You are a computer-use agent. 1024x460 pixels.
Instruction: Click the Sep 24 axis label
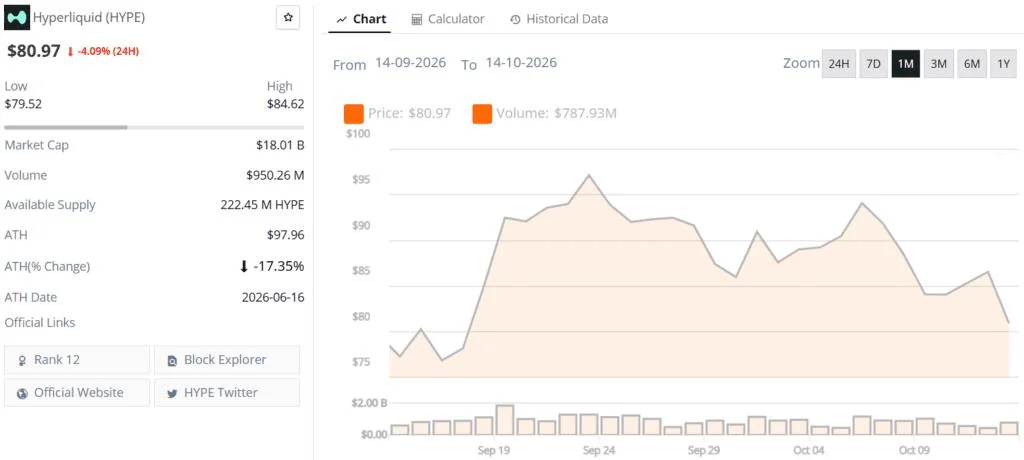(x=599, y=450)
